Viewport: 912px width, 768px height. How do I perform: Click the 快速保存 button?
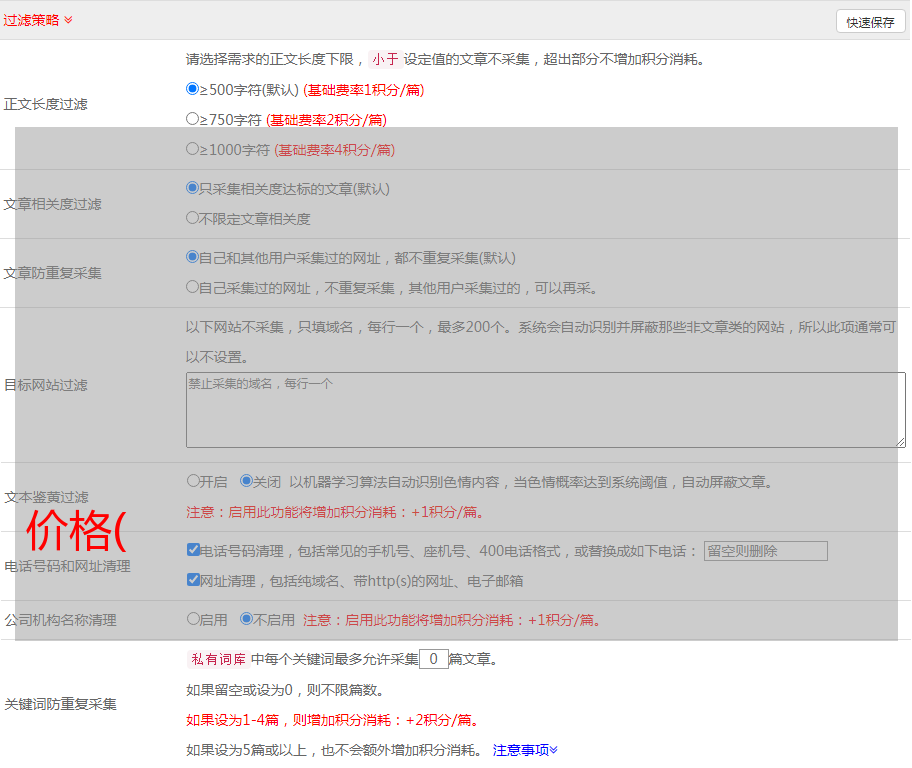[x=870, y=22]
